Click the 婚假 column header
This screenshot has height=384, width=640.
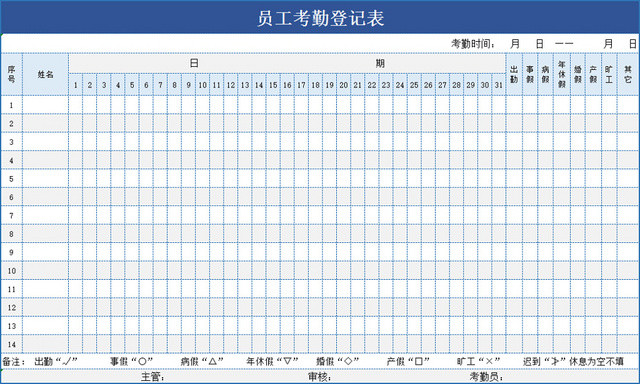click(x=578, y=74)
